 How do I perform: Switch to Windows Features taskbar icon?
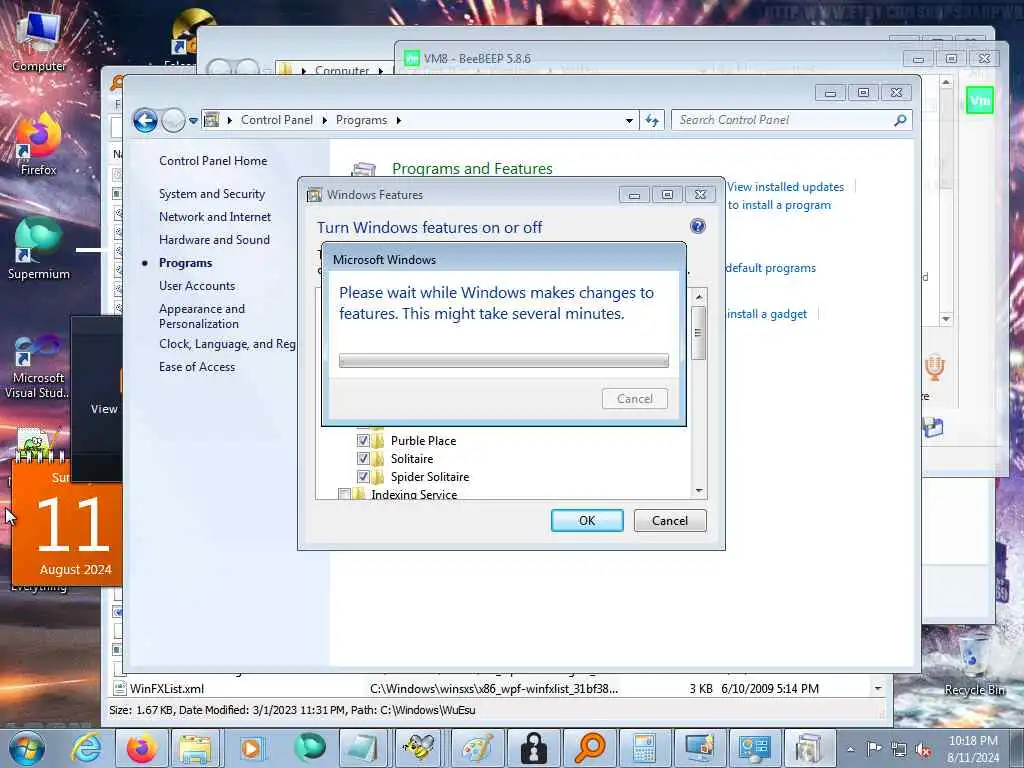(x=810, y=748)
